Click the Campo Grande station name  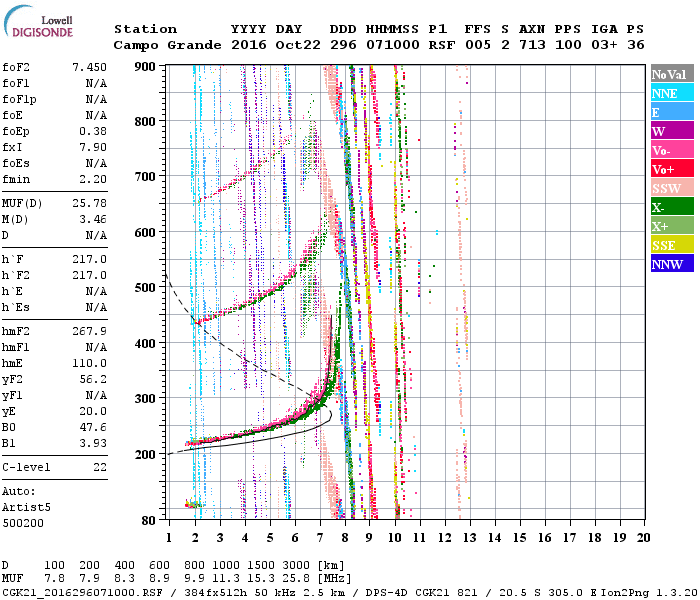(167, 45)
